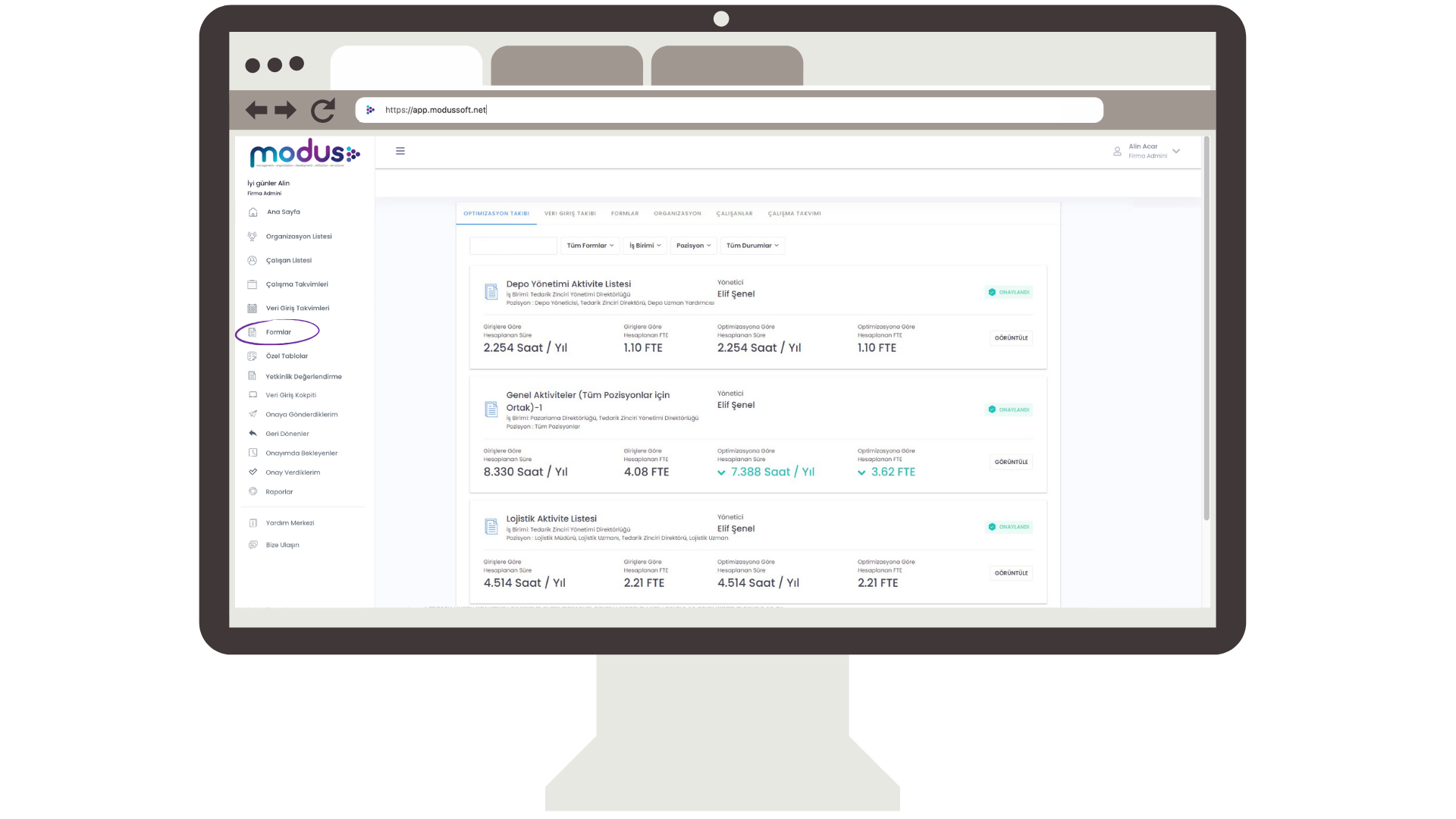Viewport: 1456px width, 819px height.
Task: Click Görüntüle for Lojistik Aktivite Listesi
Action: tap(1011, 573)
